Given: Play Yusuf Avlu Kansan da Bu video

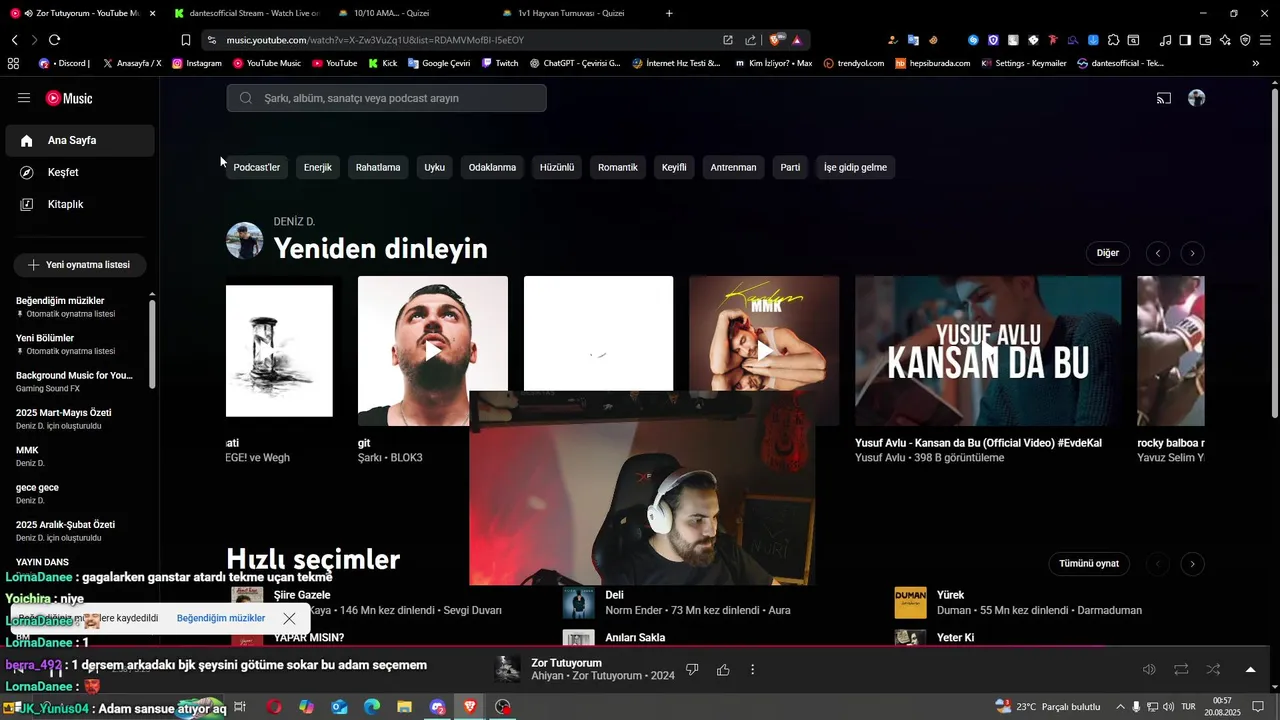Looking at the screenshot, I should click(988, 351).
